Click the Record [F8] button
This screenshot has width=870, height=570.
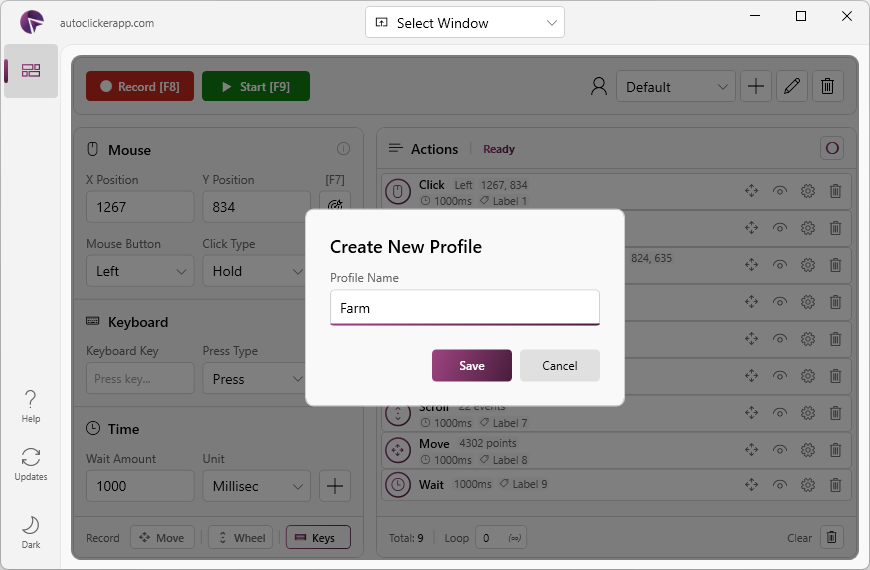(140, 86)
